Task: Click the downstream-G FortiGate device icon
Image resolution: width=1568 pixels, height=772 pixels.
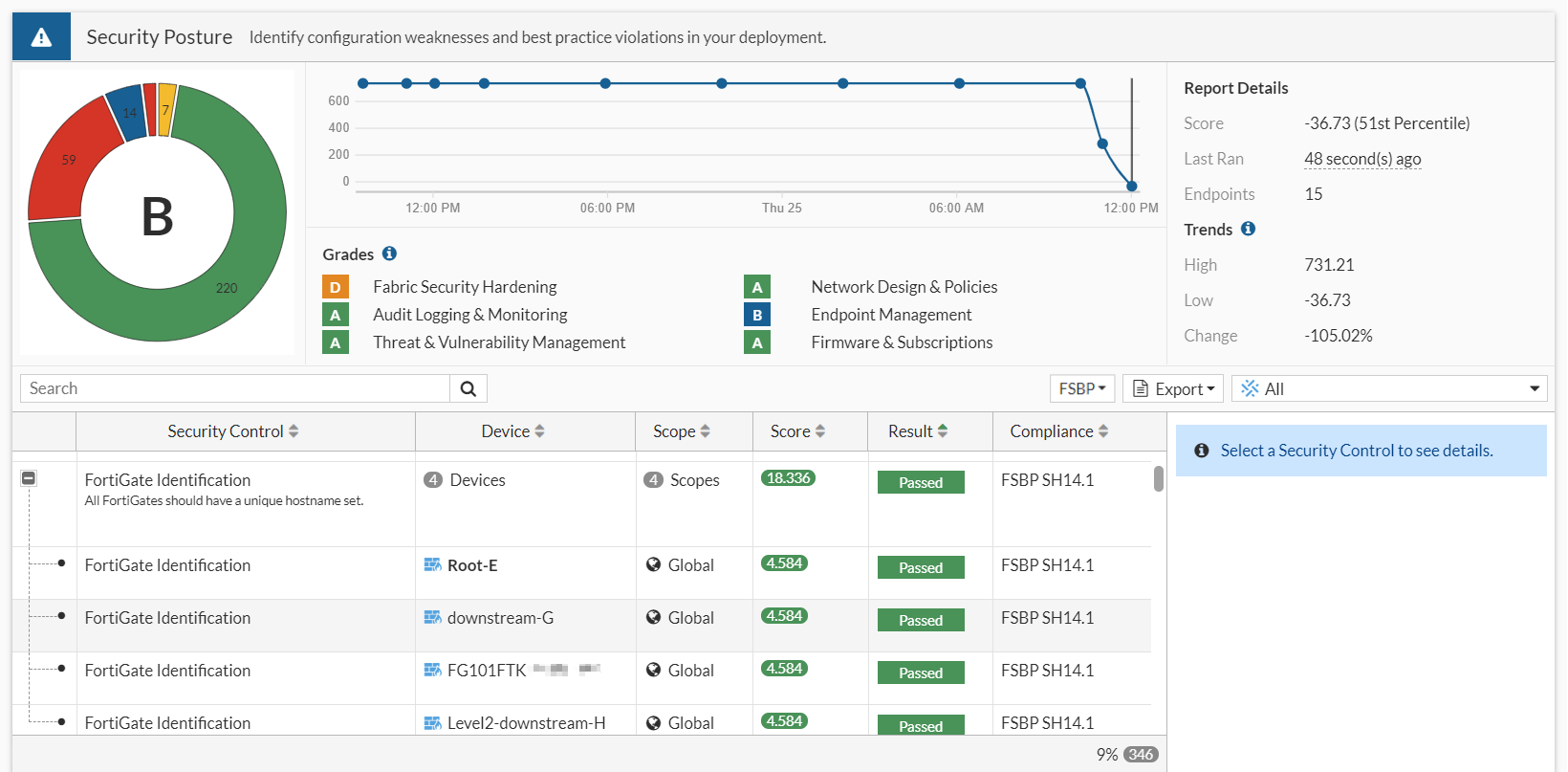Action: [432, 618]
